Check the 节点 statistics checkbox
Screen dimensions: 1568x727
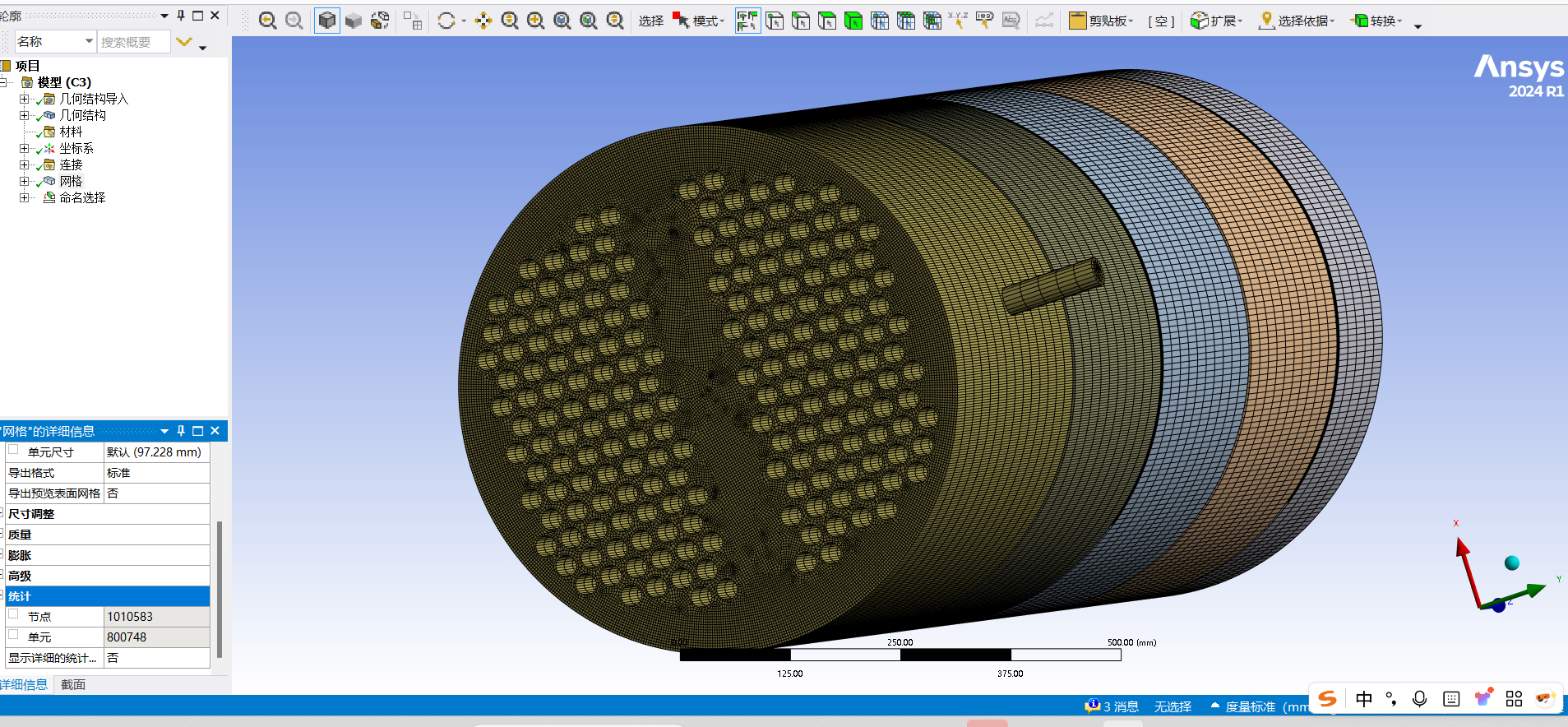coord(13,614)
